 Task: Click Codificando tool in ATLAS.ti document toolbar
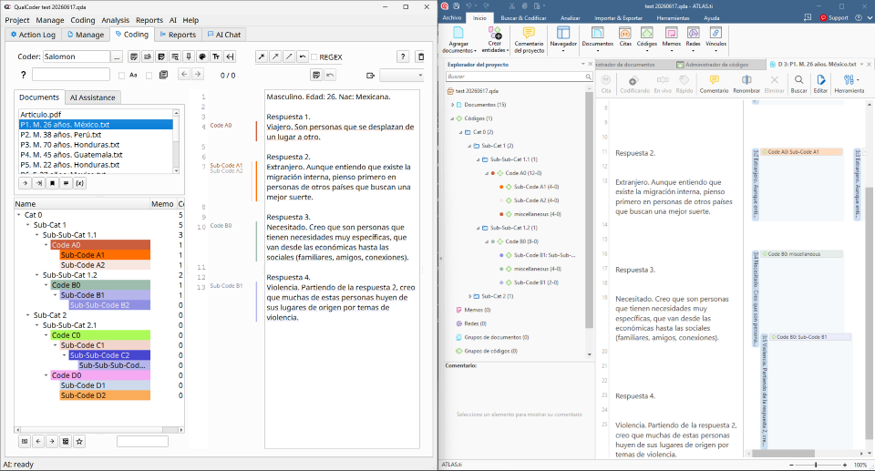[x=634, y=84]
